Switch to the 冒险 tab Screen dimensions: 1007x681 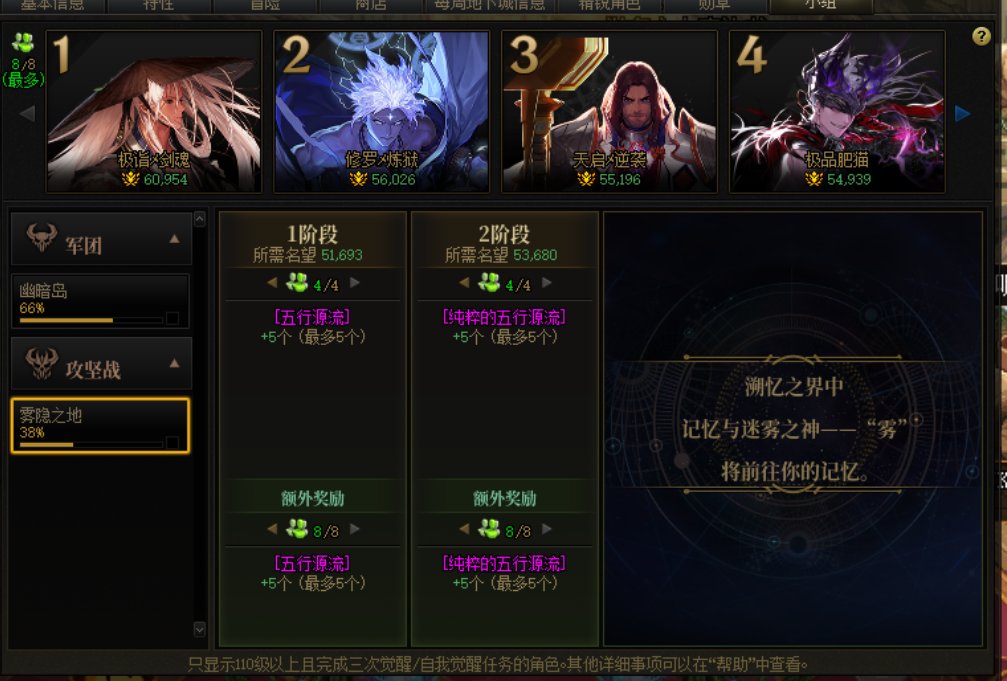click(x=265, y=5)
